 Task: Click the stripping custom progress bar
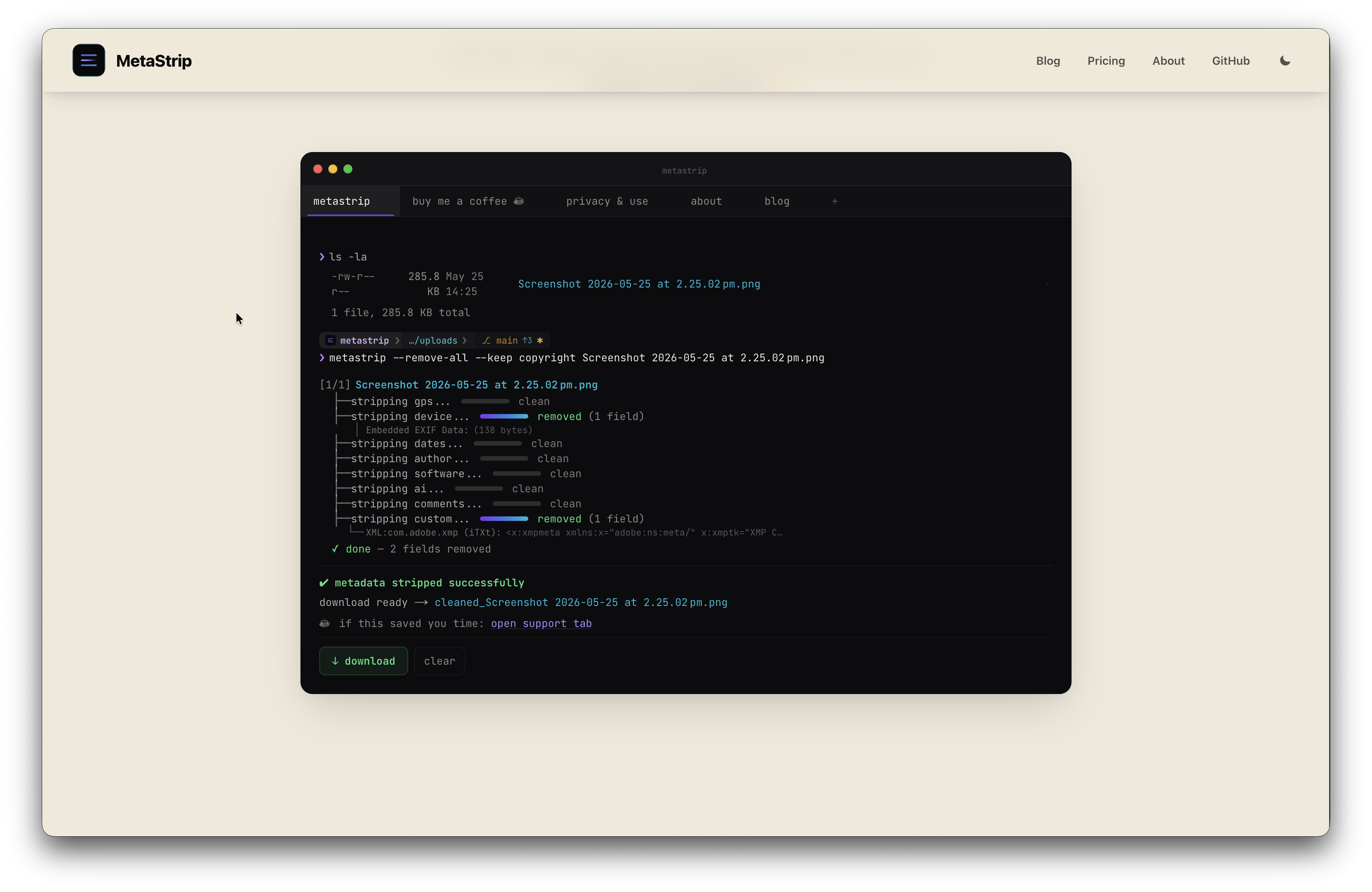pyautogui.click(x=504, y=519)
